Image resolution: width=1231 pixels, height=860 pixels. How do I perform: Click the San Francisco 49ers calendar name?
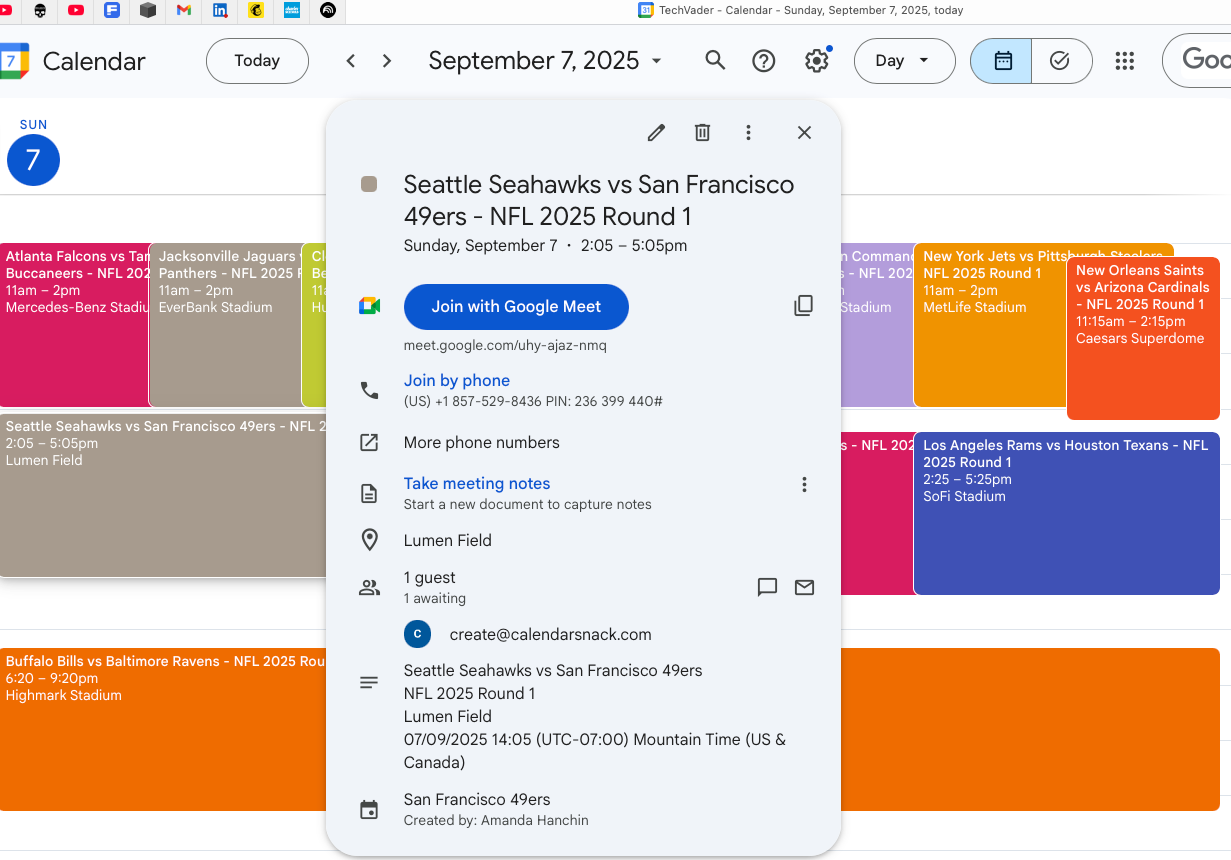coord(477,799)
